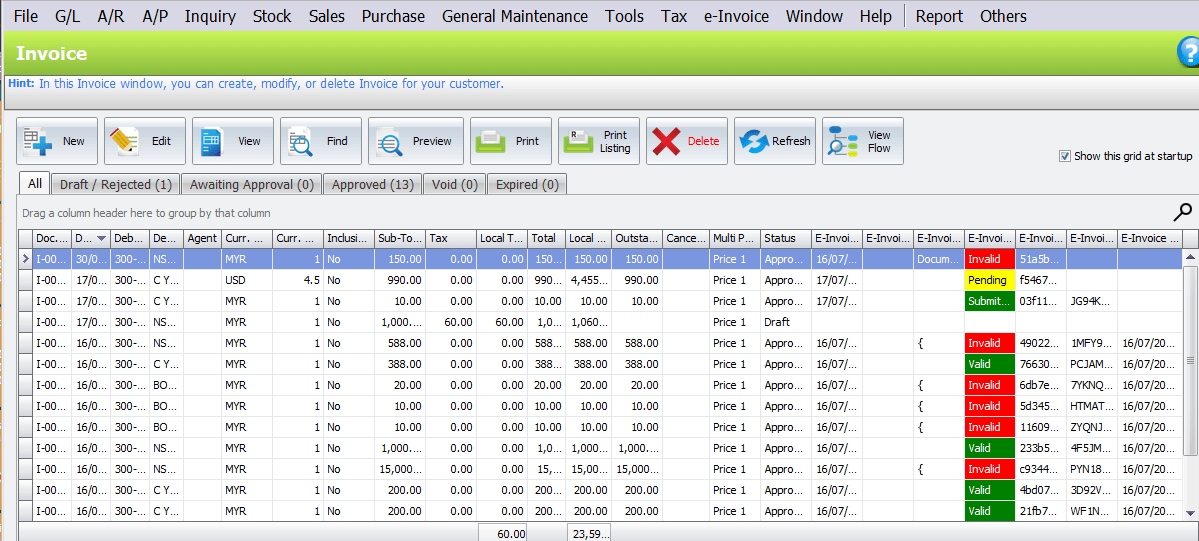The width and height of the screenshot is (1199, 541).
Task: Switch to the Void (0) tab
Action: pyautogui.click(x=454, y=184)
